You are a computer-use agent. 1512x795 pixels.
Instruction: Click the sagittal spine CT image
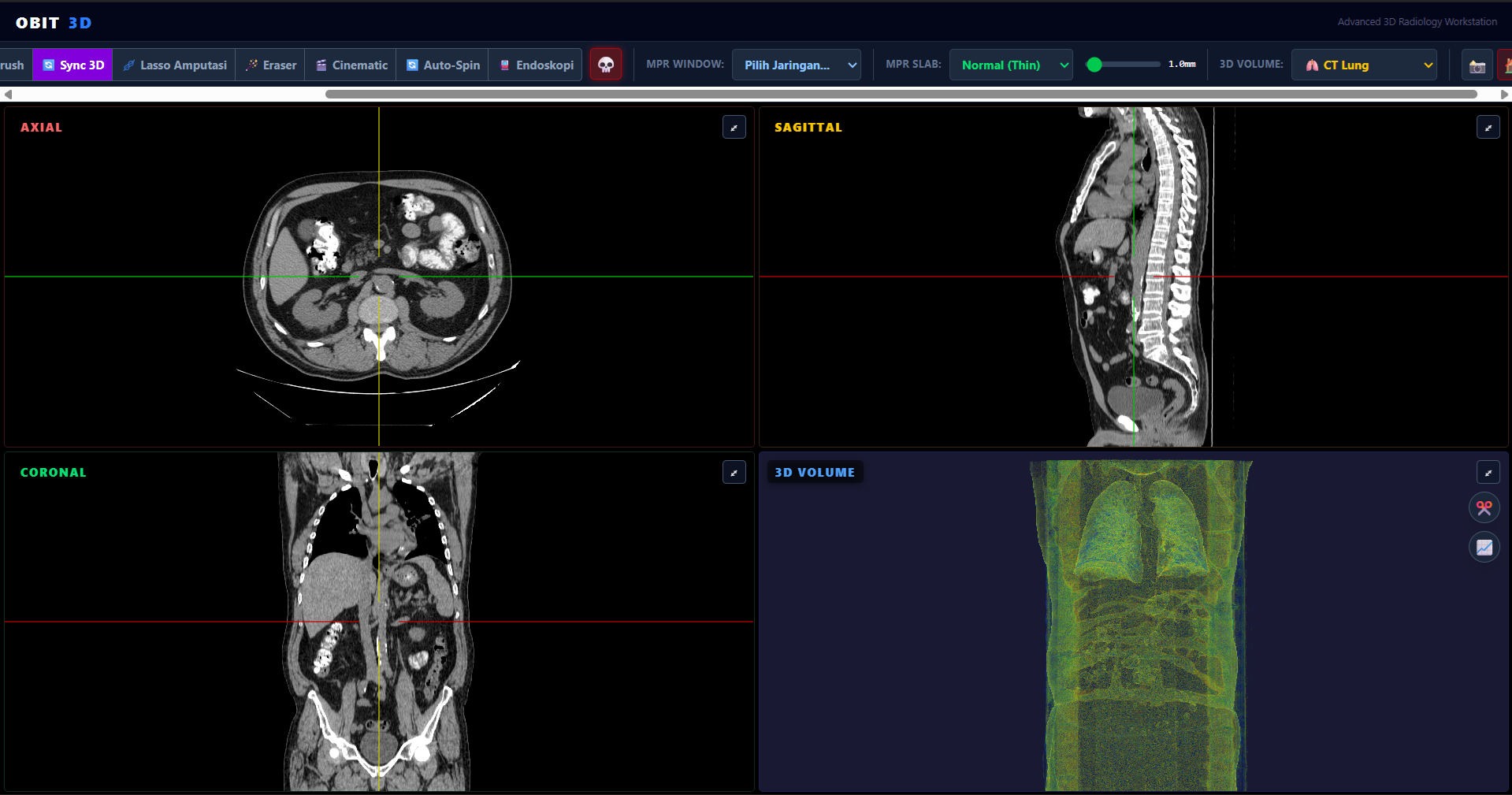coord(1135,276)
